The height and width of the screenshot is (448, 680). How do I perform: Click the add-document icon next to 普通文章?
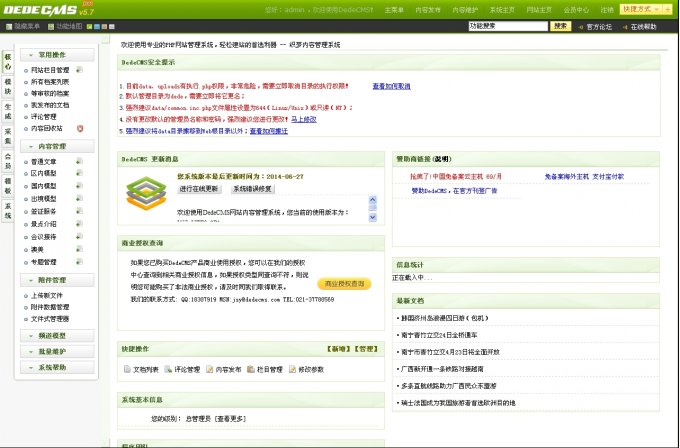[x=79, y=161]
